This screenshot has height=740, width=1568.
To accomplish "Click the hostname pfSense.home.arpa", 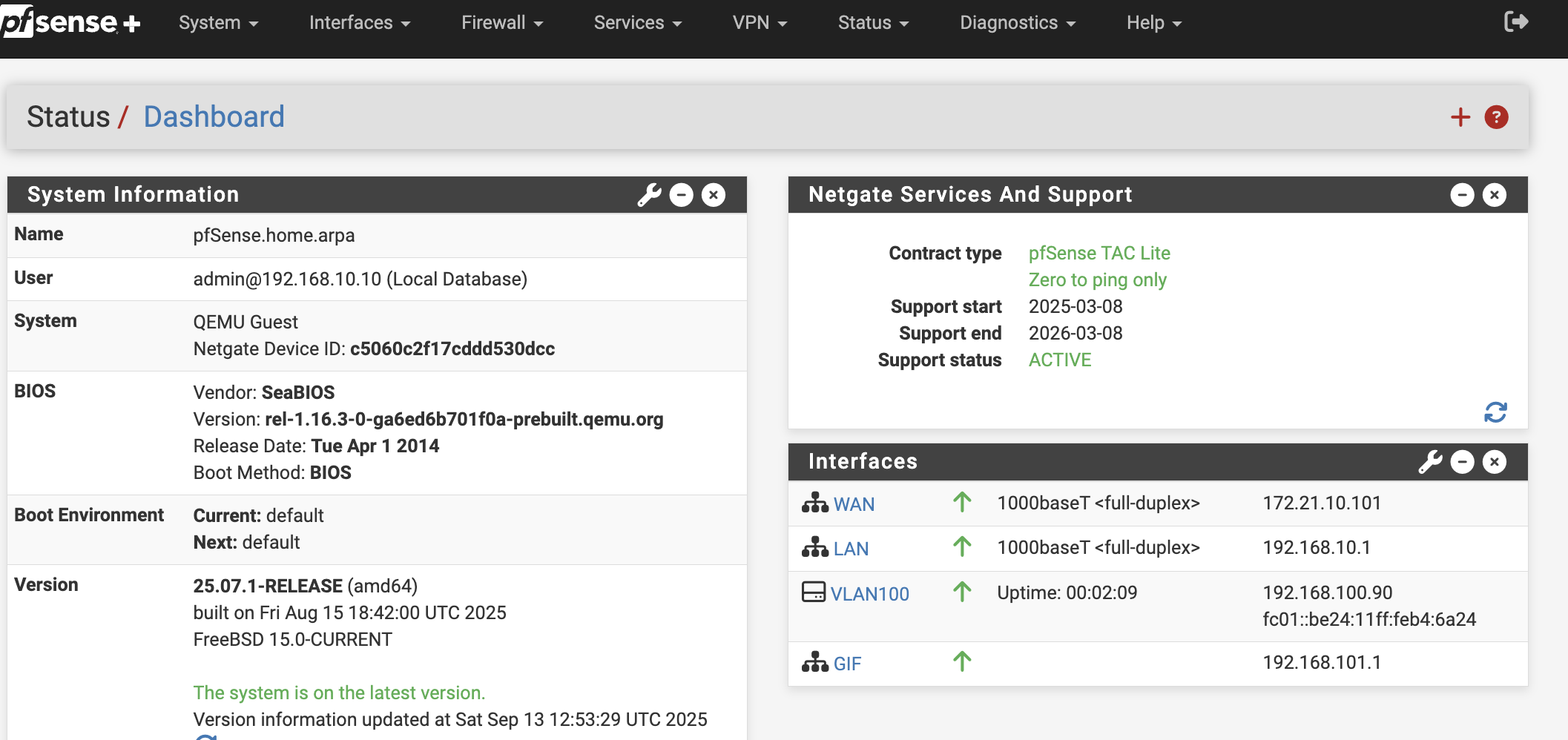I will point(274,236).
